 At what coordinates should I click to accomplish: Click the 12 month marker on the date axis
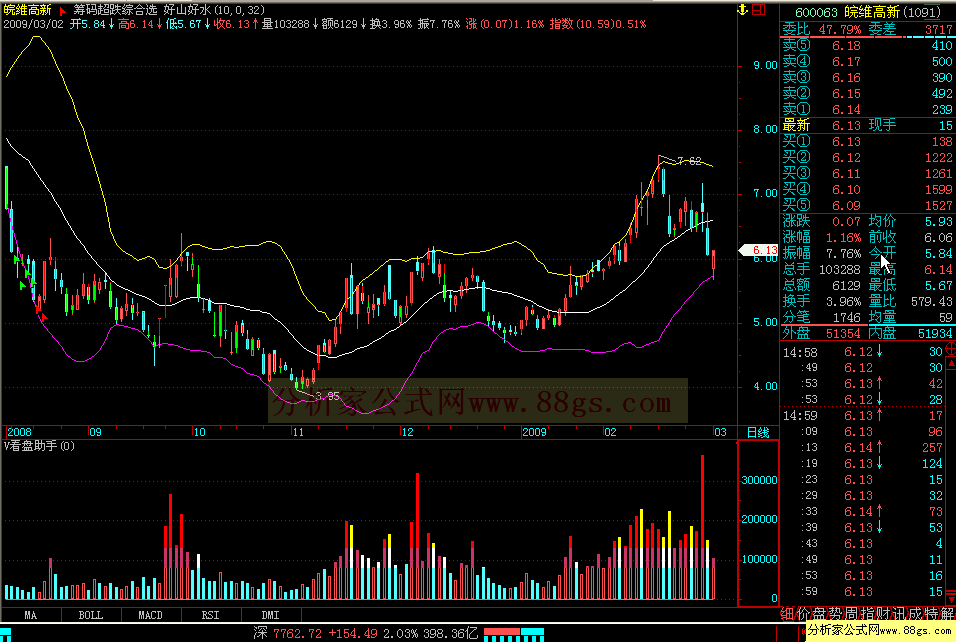click(x=407, y=432)
